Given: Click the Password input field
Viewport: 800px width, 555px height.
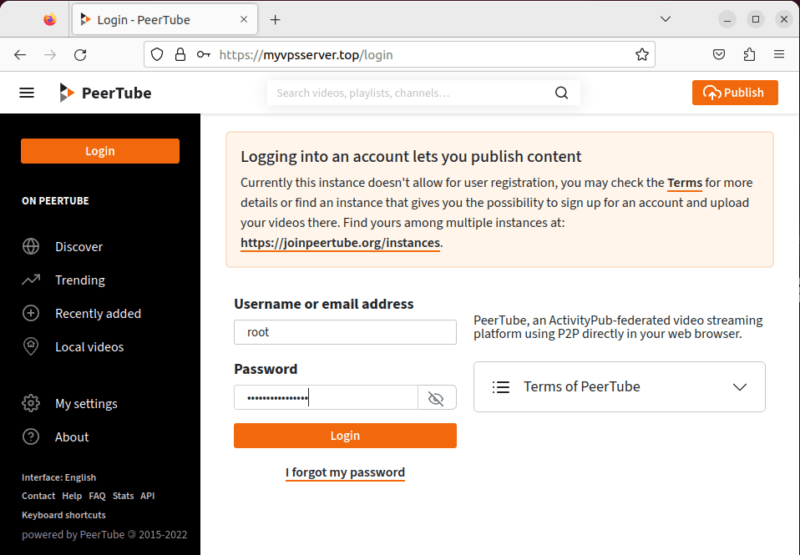Looking at the screenshot, I should 326,397.
